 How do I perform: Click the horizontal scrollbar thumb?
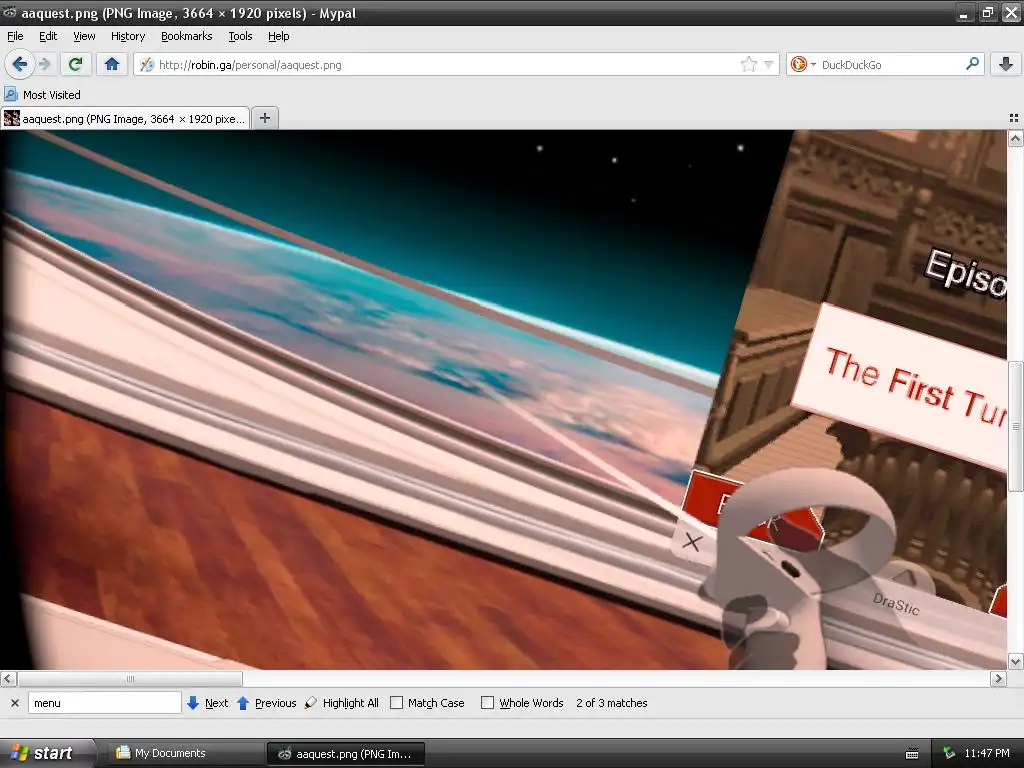point(130,679)
